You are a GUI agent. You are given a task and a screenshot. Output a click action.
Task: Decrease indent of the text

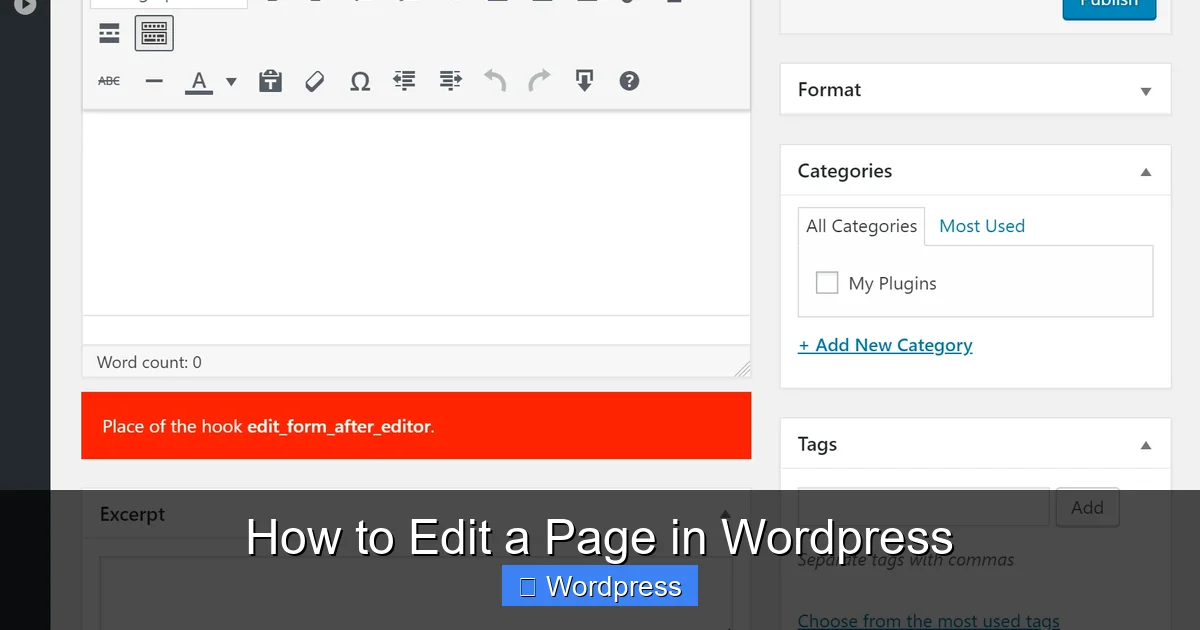click(404, 80)
